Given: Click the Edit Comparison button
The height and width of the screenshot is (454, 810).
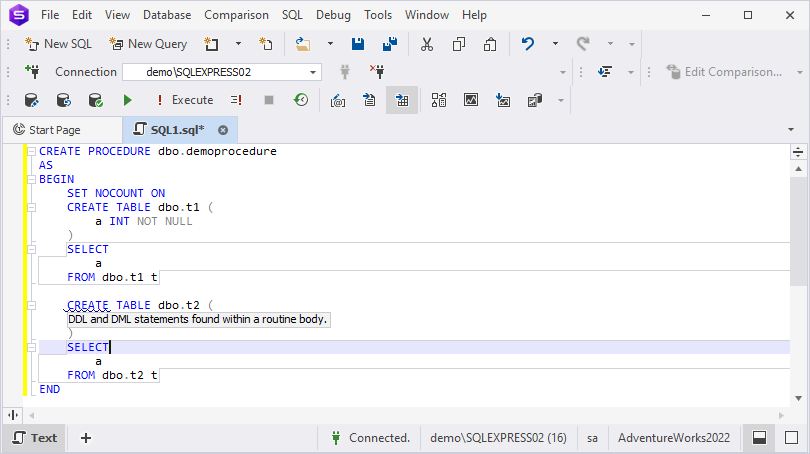Looking at the screenshot, I should pyautogui.click(x=724, y=72).
